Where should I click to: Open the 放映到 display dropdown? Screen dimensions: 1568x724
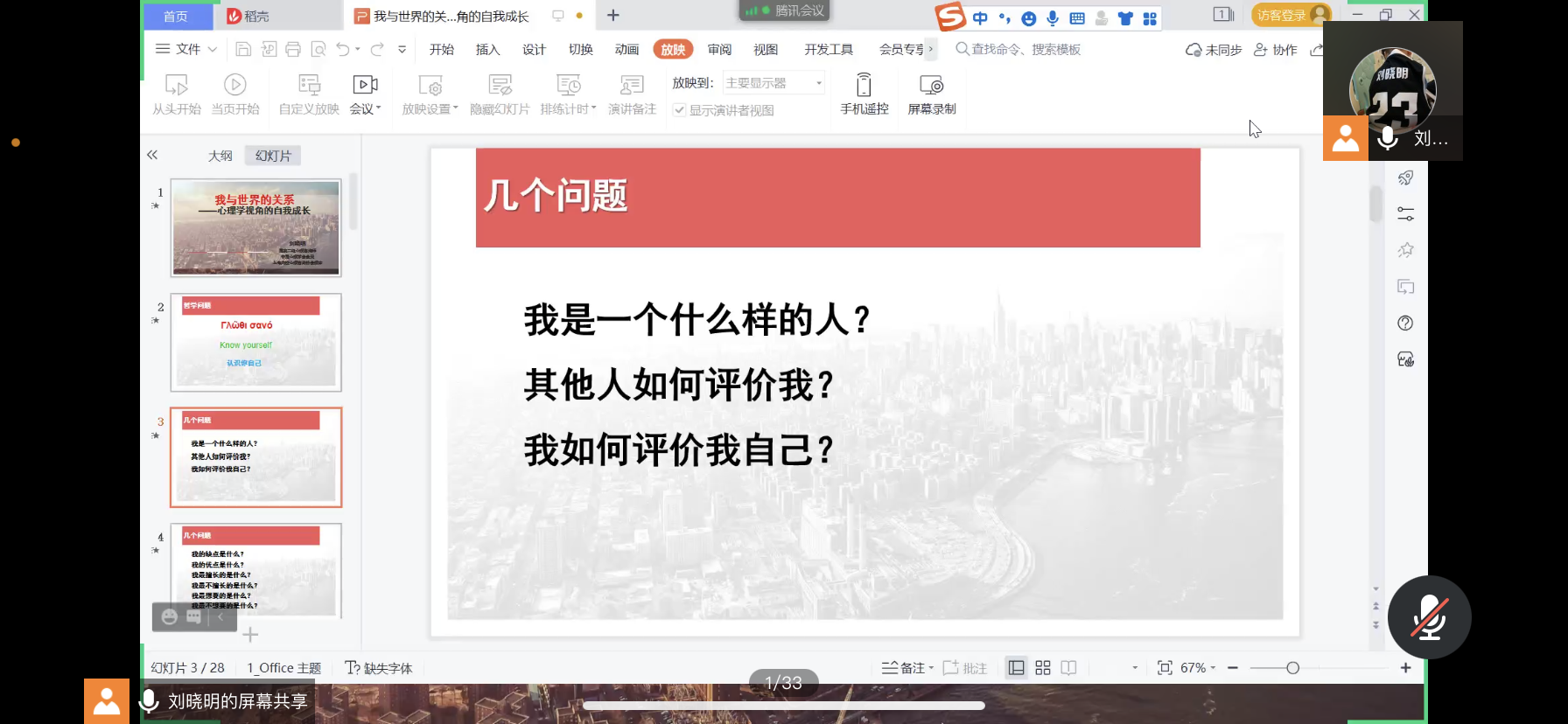(773, 83)
